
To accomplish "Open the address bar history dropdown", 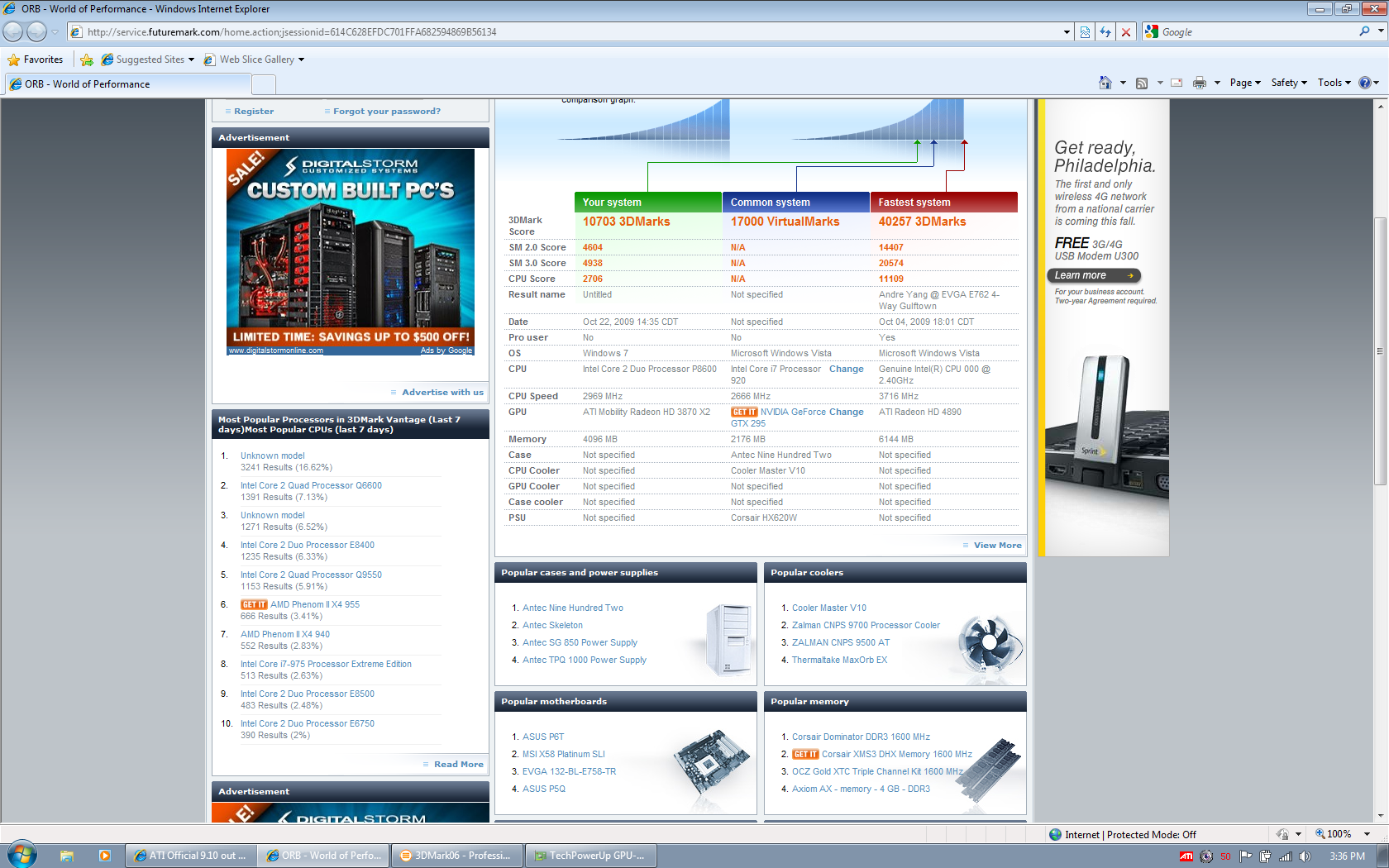I will [x=1067, y=32].
